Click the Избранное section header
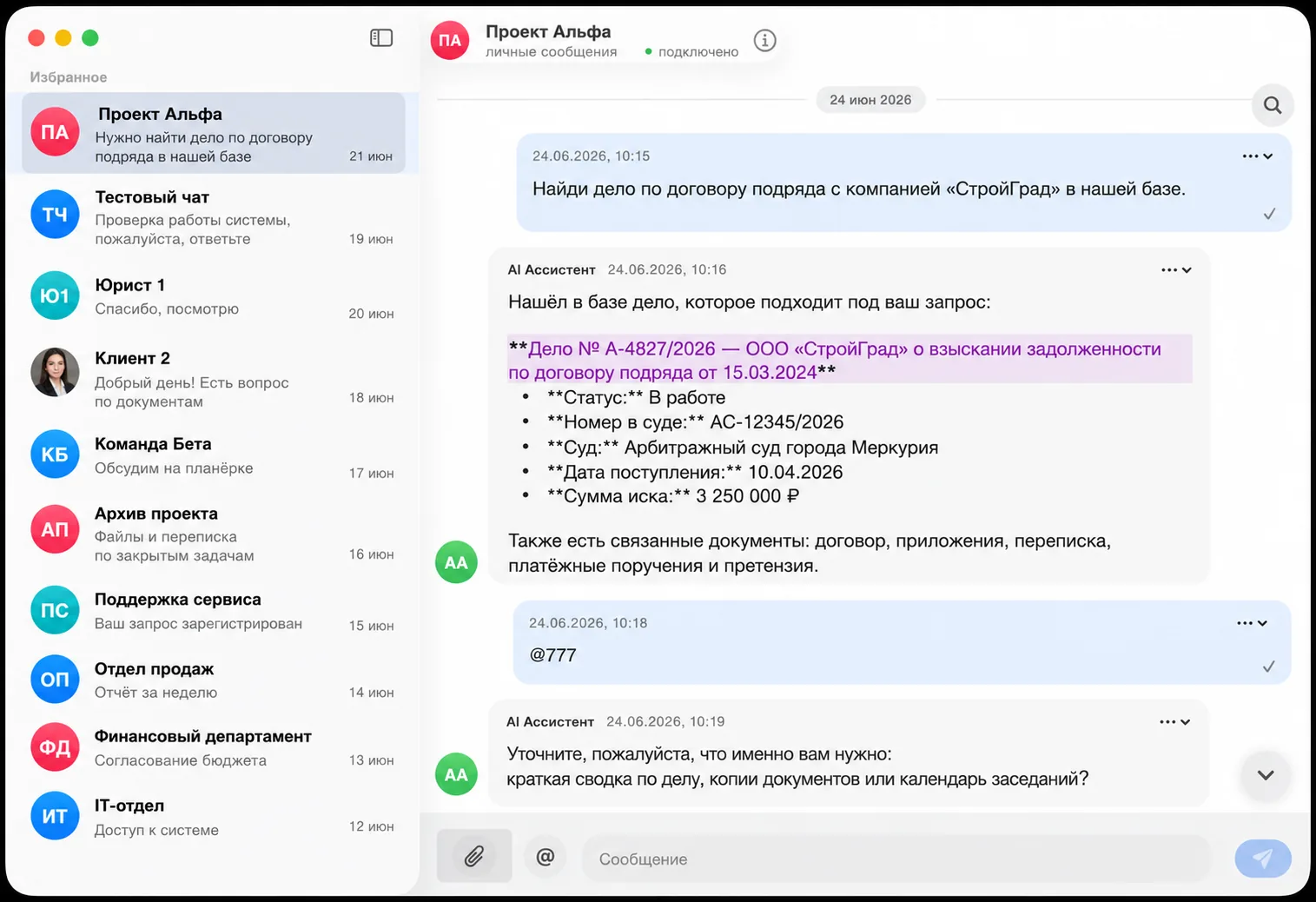The width and height of the screenshot is (1316, 902). [69, 77]
